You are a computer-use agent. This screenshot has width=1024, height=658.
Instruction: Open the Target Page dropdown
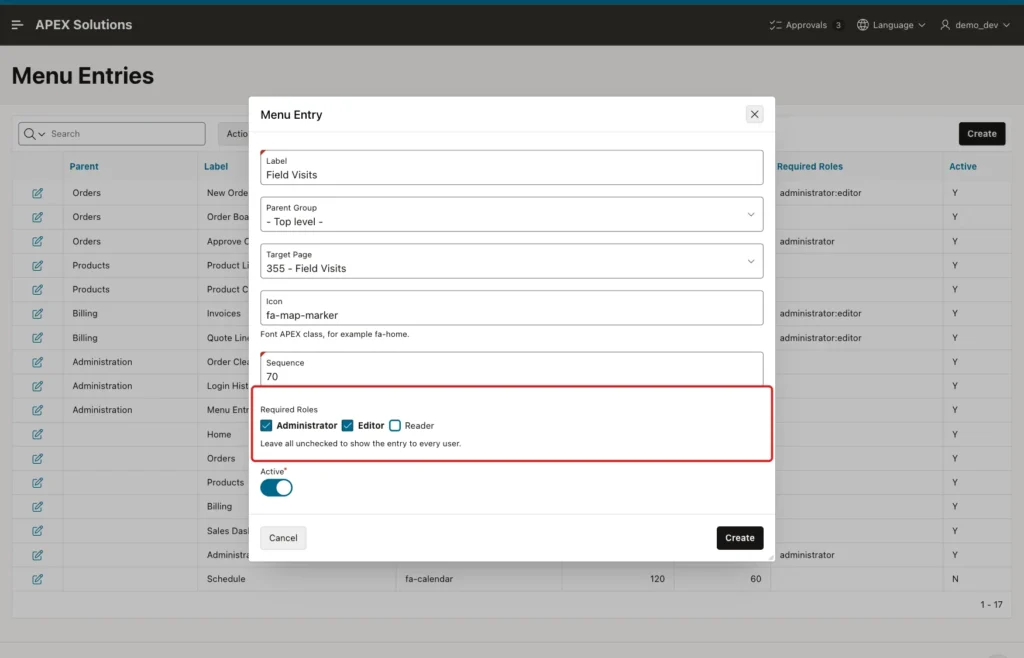tap(511, 261)
